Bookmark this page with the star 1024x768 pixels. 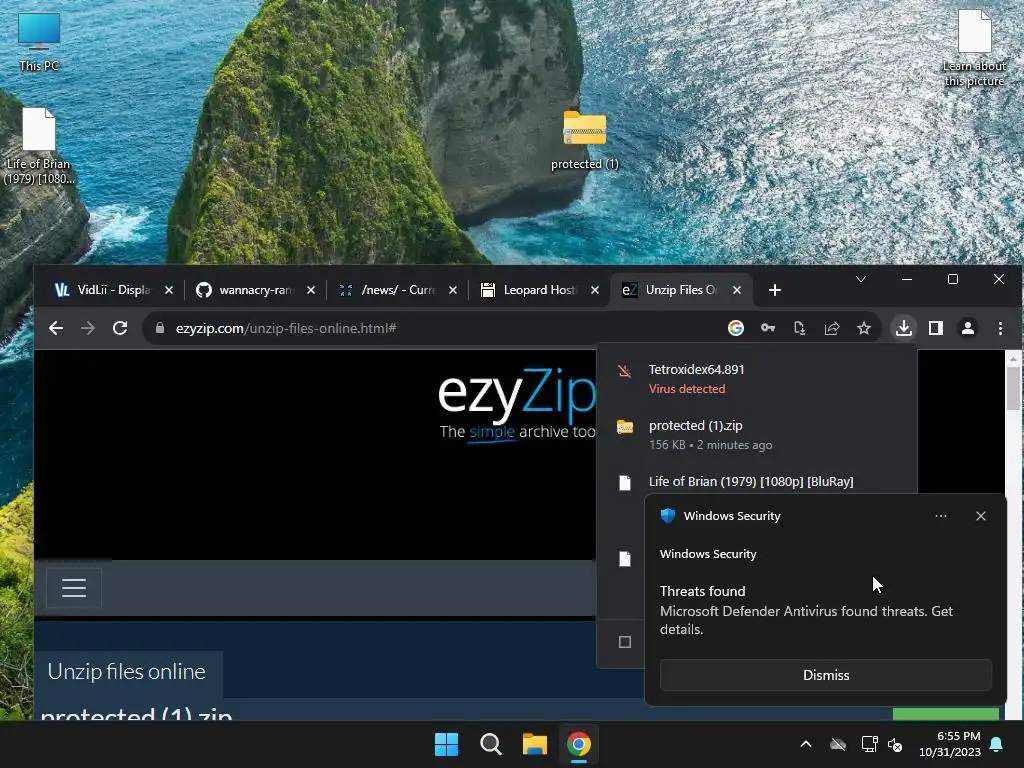pyautogui.click(x=864, y=328)
